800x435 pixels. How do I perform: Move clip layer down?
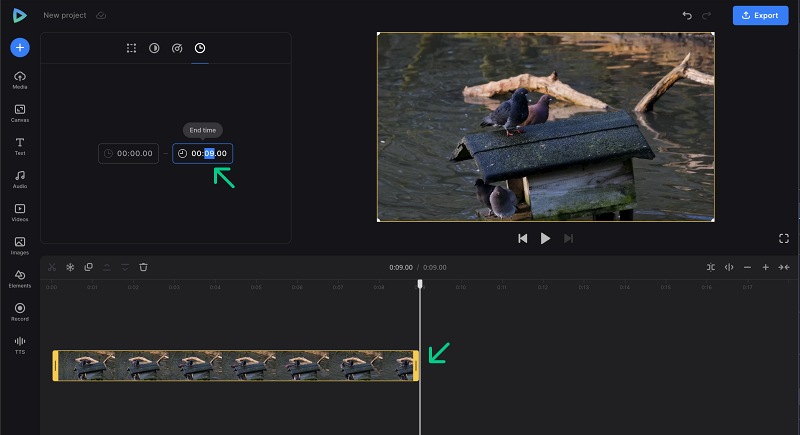[x=125, y=267]
